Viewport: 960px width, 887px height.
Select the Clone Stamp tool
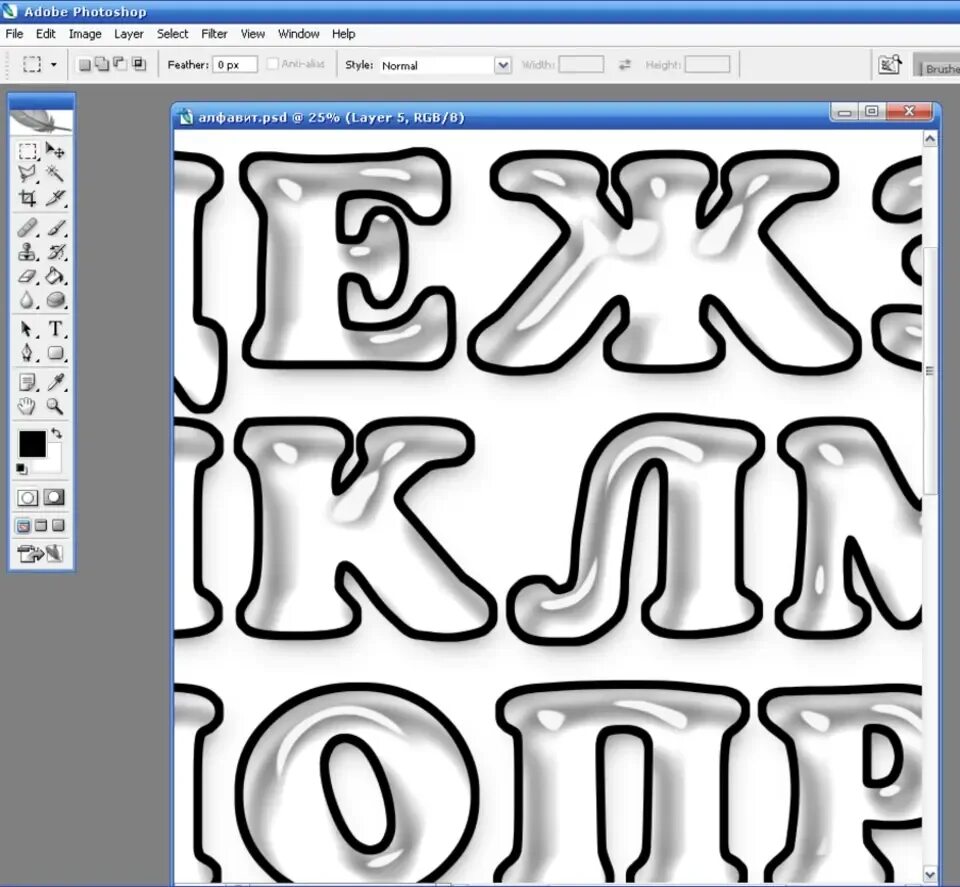(27, 252)
